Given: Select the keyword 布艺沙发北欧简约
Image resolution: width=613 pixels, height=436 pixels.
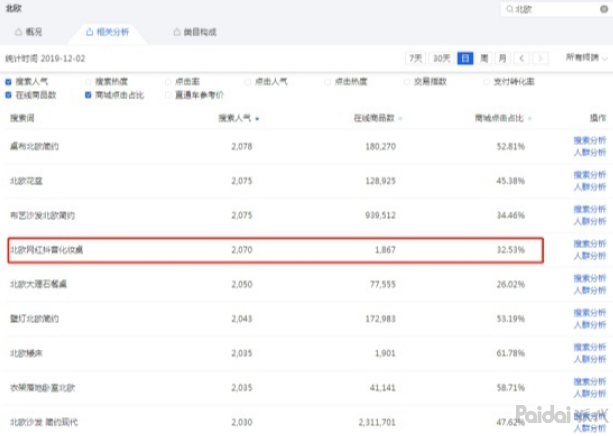Looking at the screenshot, I should click(43, 215).
